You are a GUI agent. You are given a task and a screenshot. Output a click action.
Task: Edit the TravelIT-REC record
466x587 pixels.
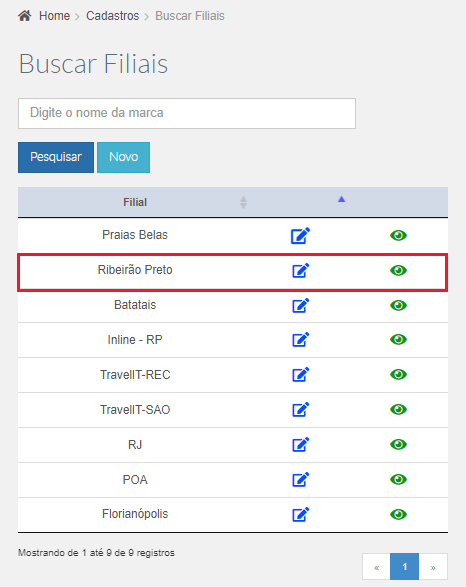click(x=301, y=374)
